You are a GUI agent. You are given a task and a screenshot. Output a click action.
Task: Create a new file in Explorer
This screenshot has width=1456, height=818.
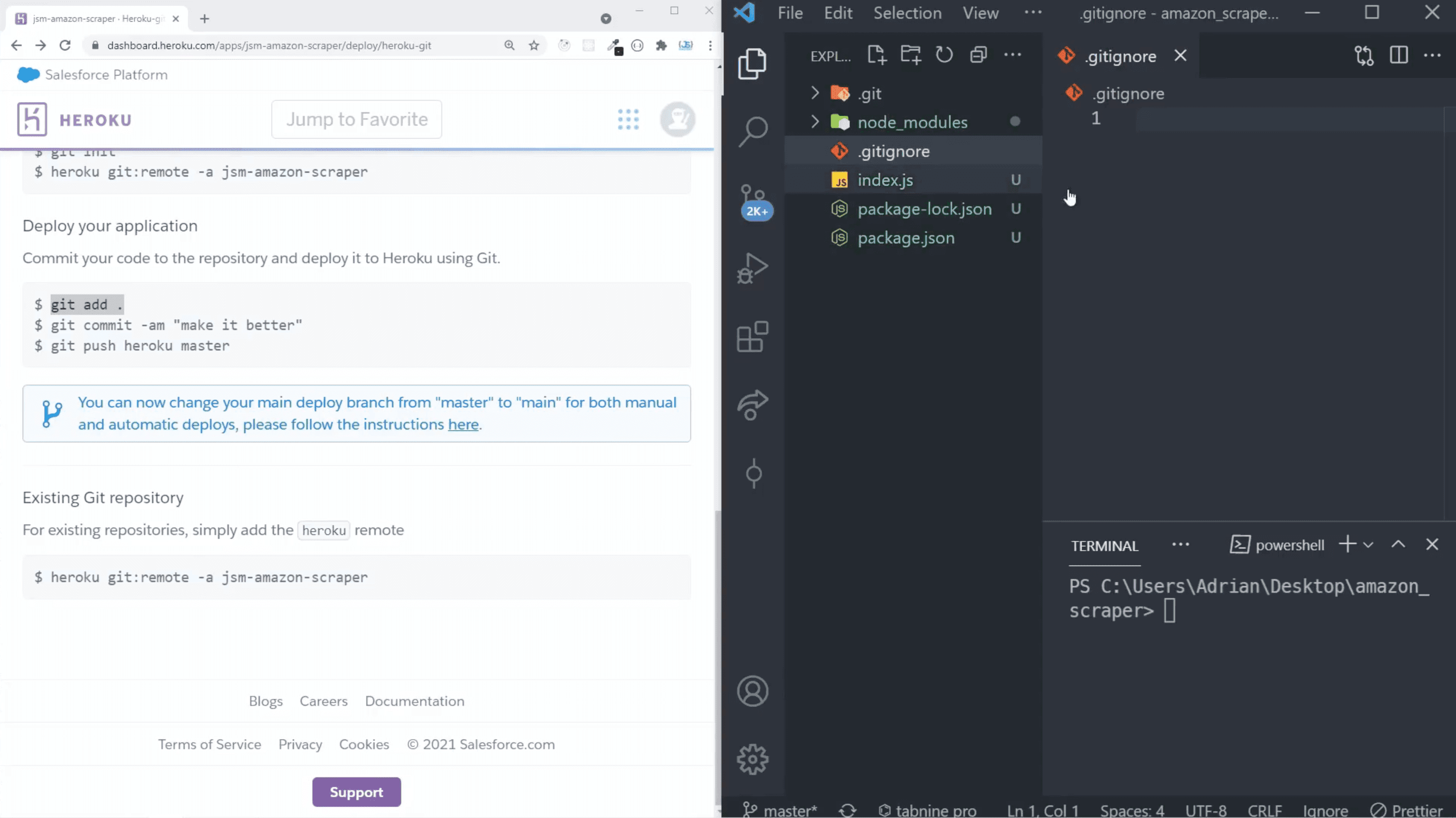877,55
